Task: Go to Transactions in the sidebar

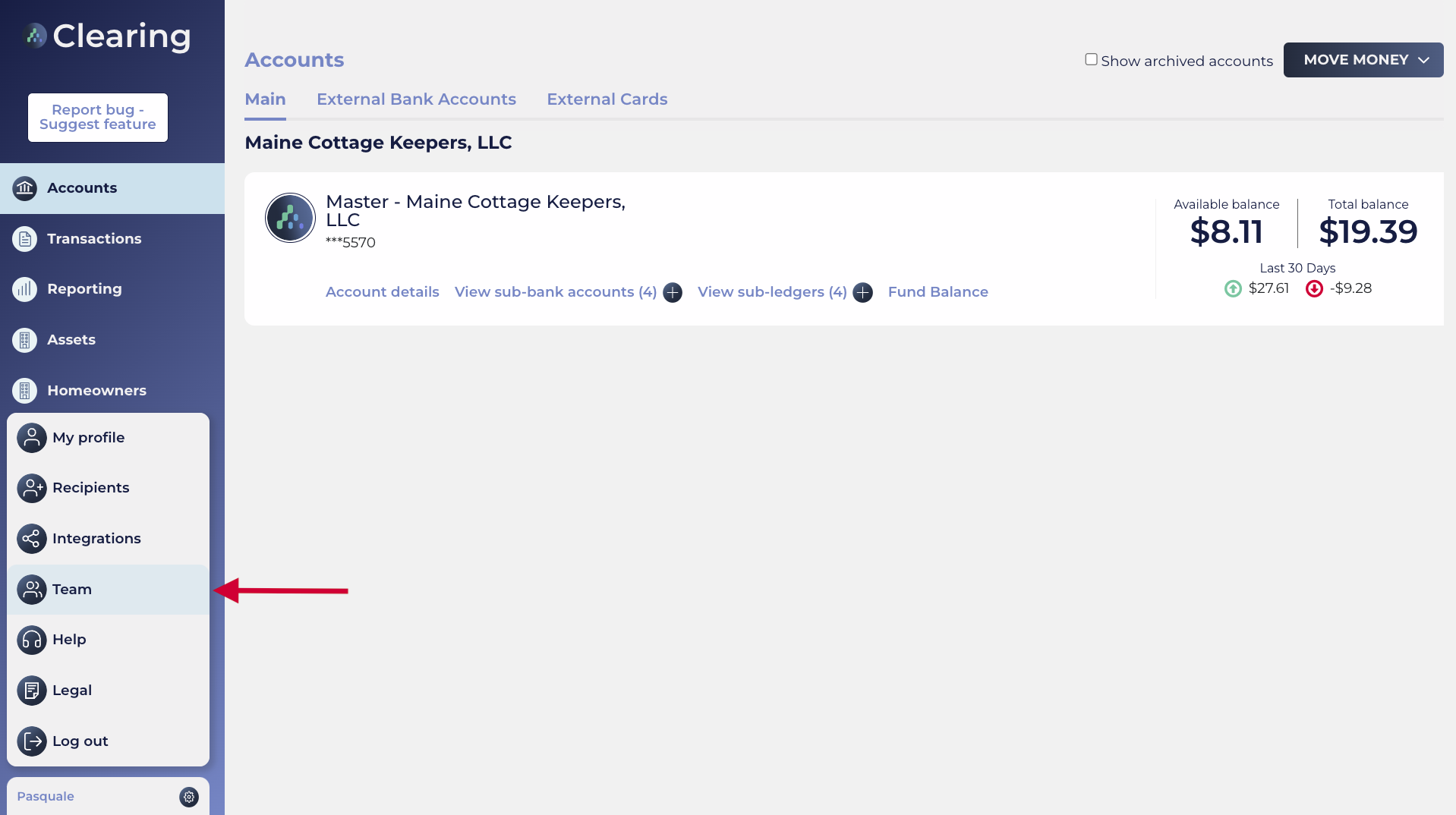Action: pyautogui.click(x=112, y=239)
